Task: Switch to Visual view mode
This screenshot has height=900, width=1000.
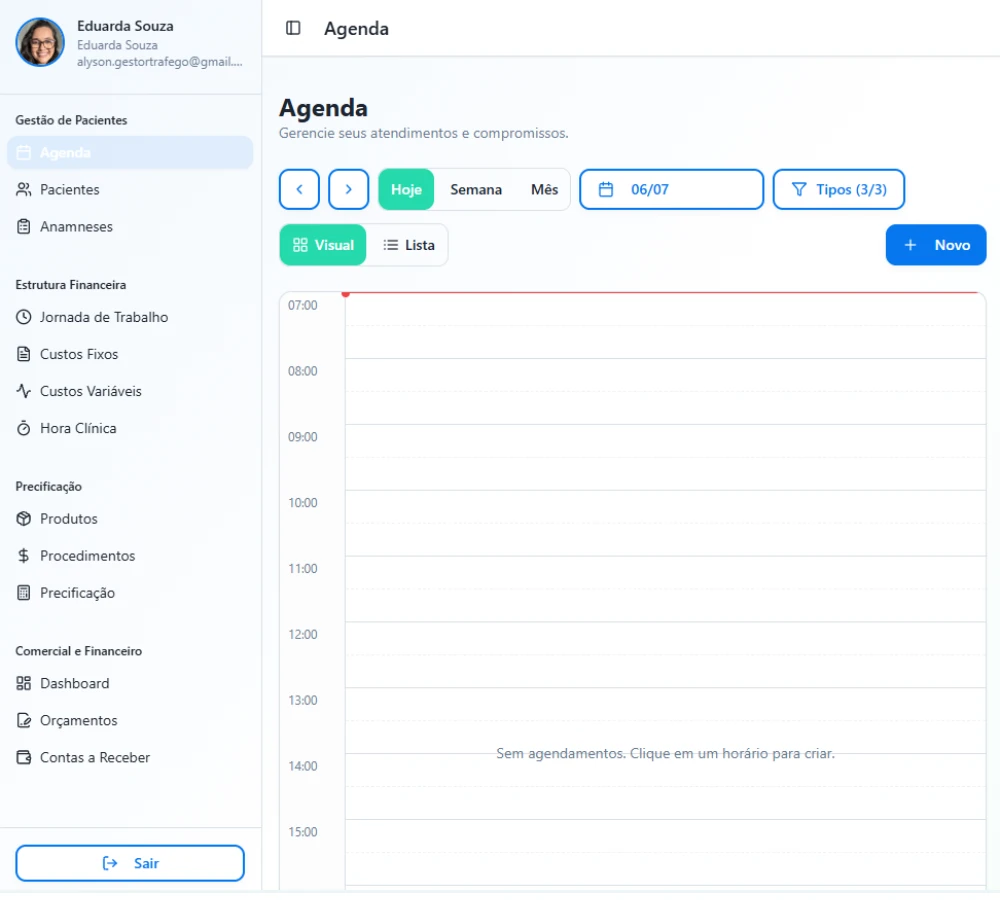Action: 323,245
